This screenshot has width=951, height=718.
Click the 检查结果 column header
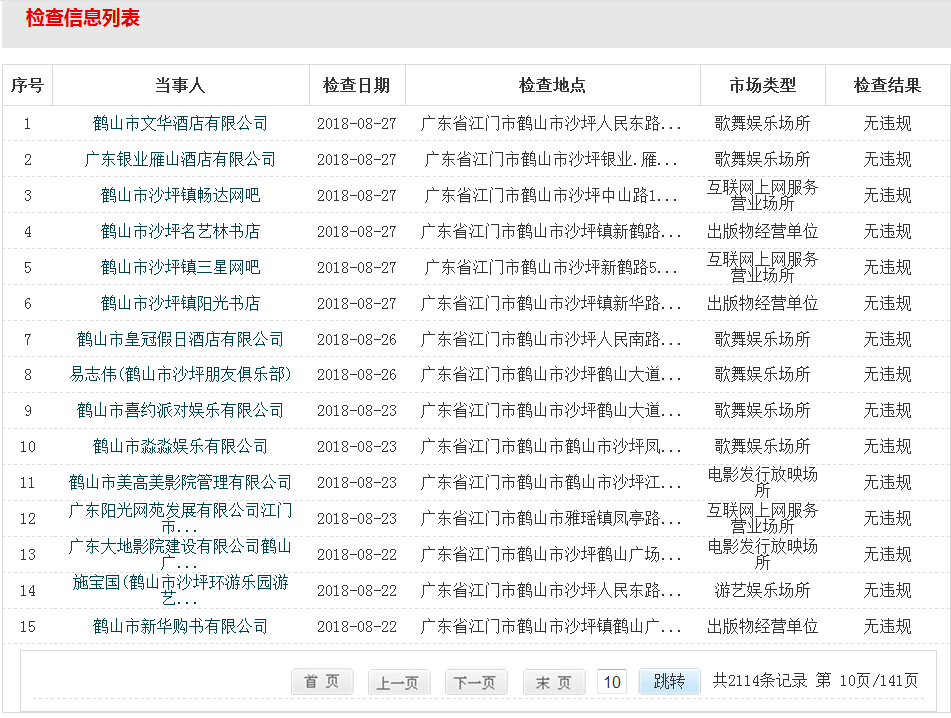click(887, 86)
